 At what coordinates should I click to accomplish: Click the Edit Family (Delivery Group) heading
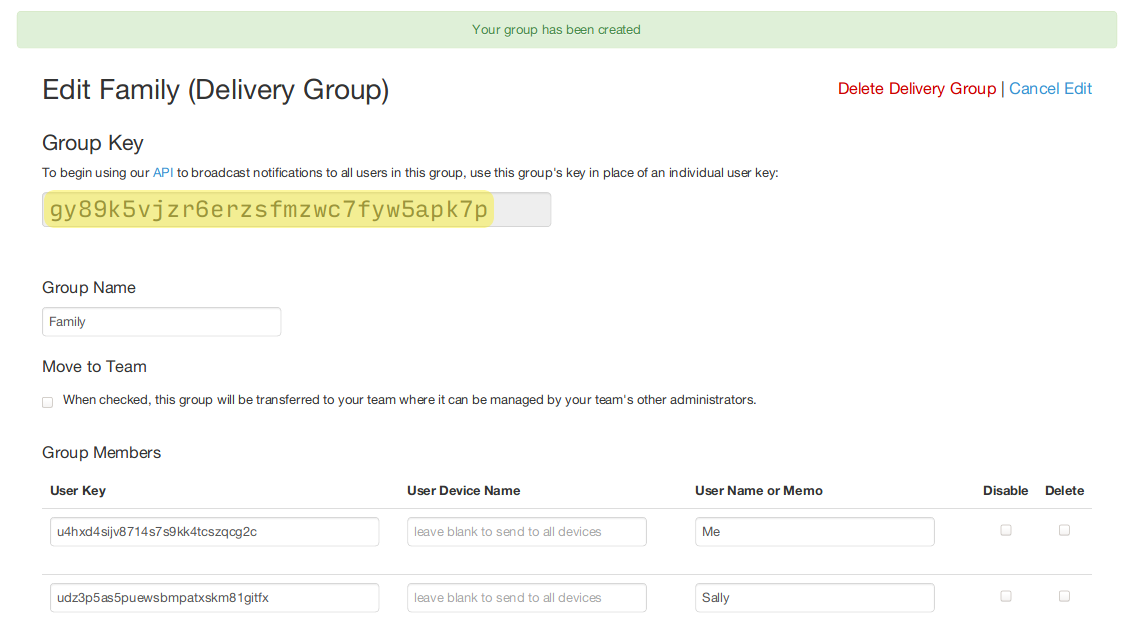[215, 90]
